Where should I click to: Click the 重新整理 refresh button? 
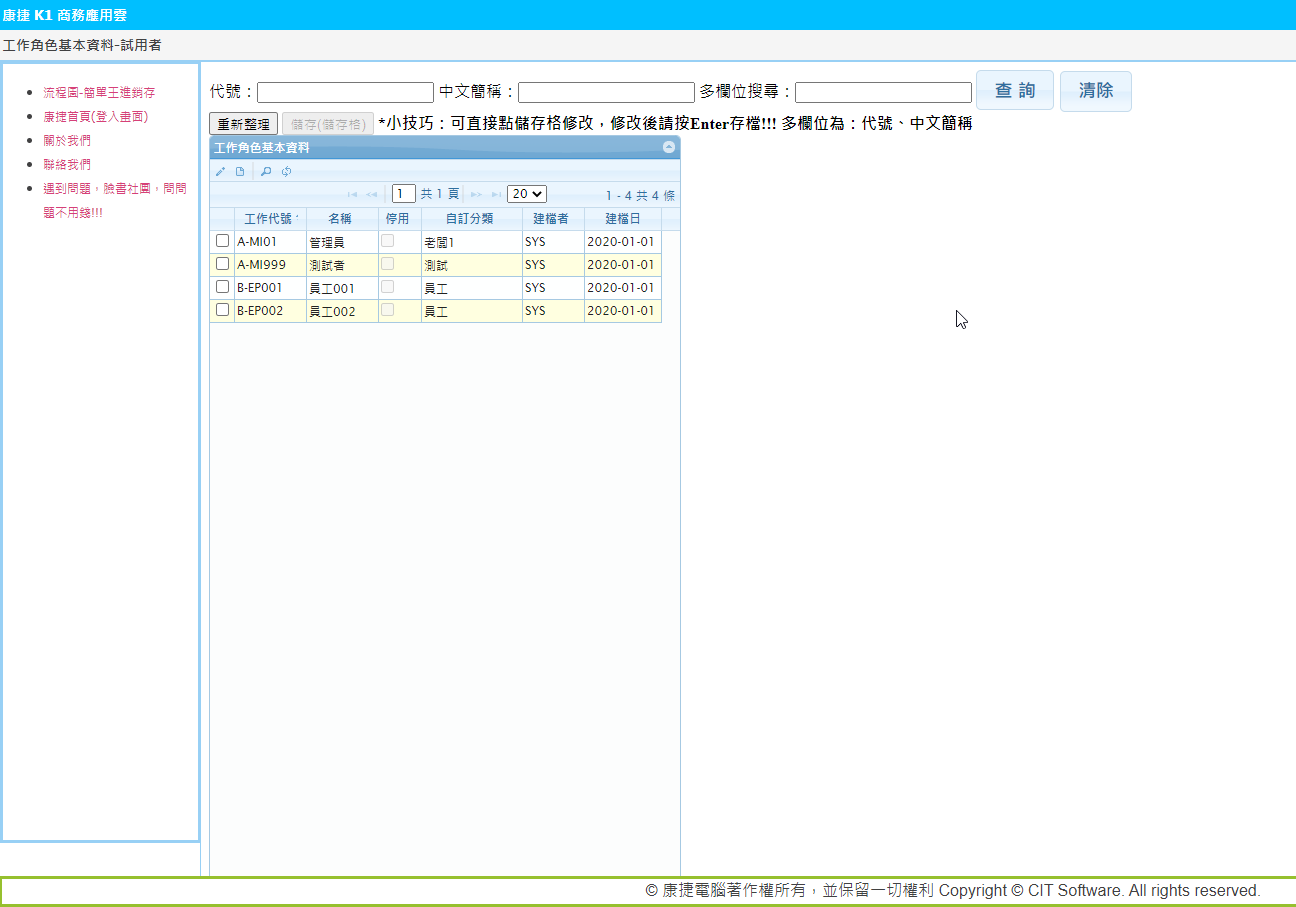coord(244,124)
